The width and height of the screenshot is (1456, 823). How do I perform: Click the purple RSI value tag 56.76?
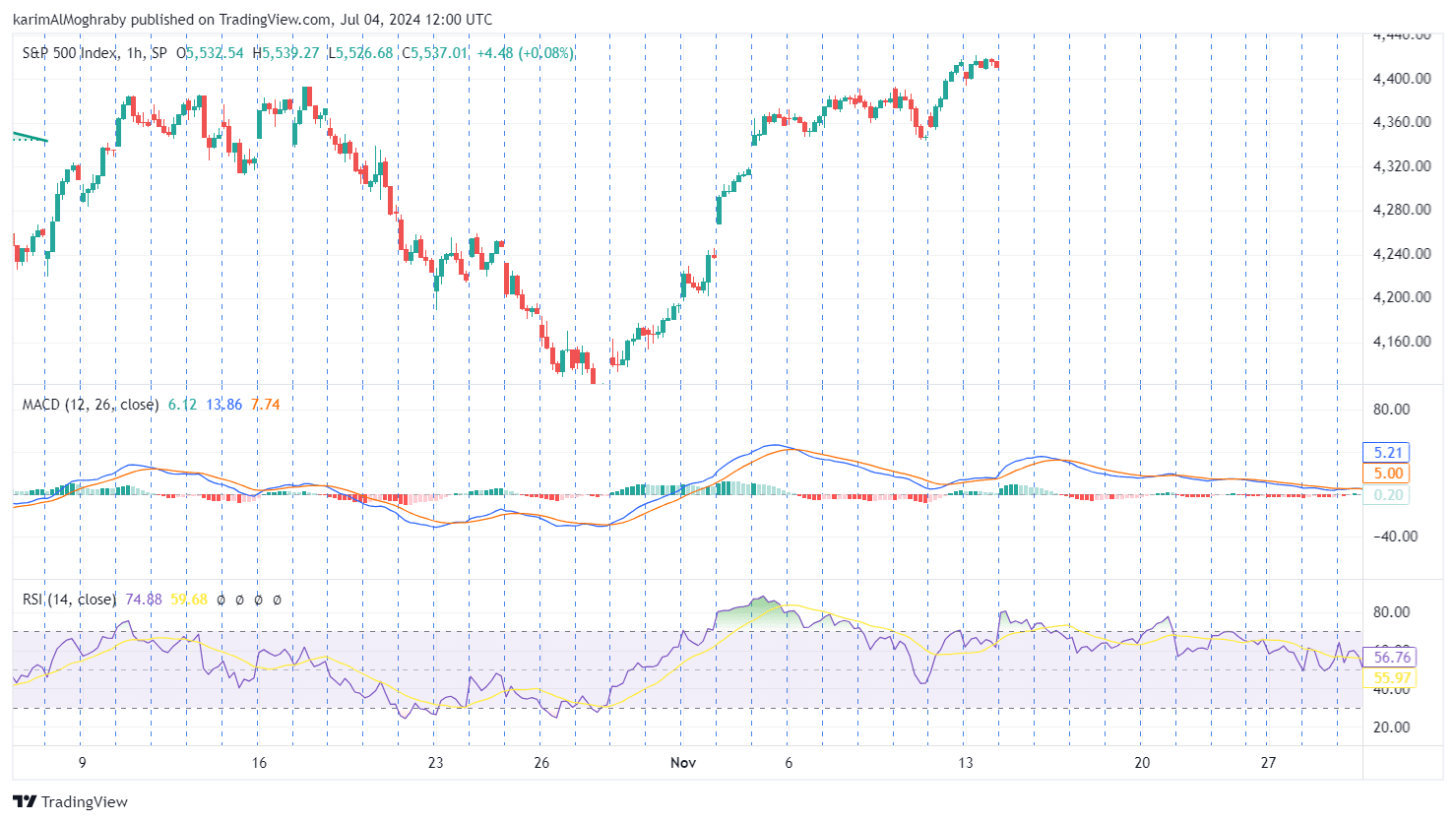[1390, 658]
